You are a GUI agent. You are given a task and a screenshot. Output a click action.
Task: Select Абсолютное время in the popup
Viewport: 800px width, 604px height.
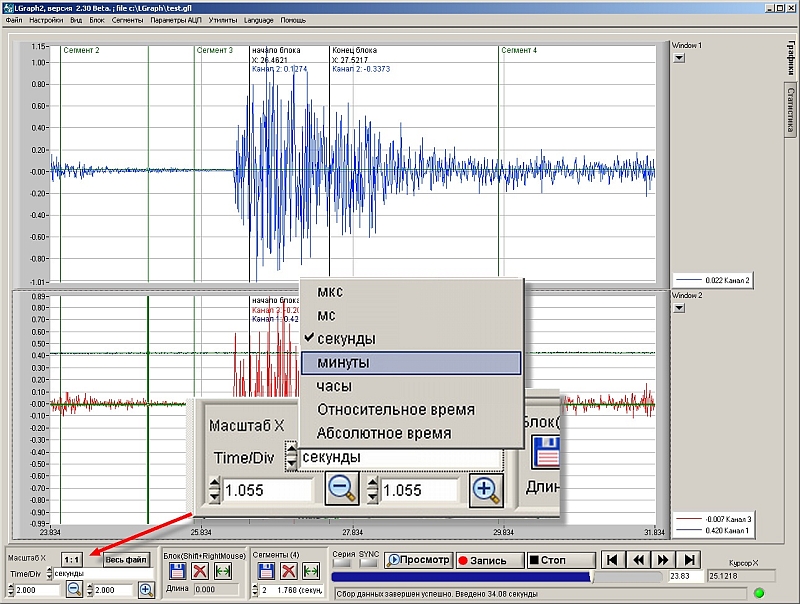(x=411, y=433)
